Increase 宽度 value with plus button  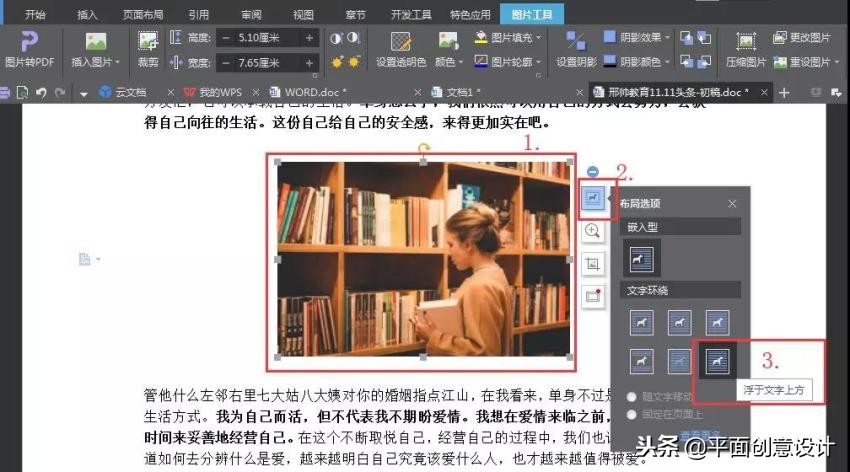point(310,63)
